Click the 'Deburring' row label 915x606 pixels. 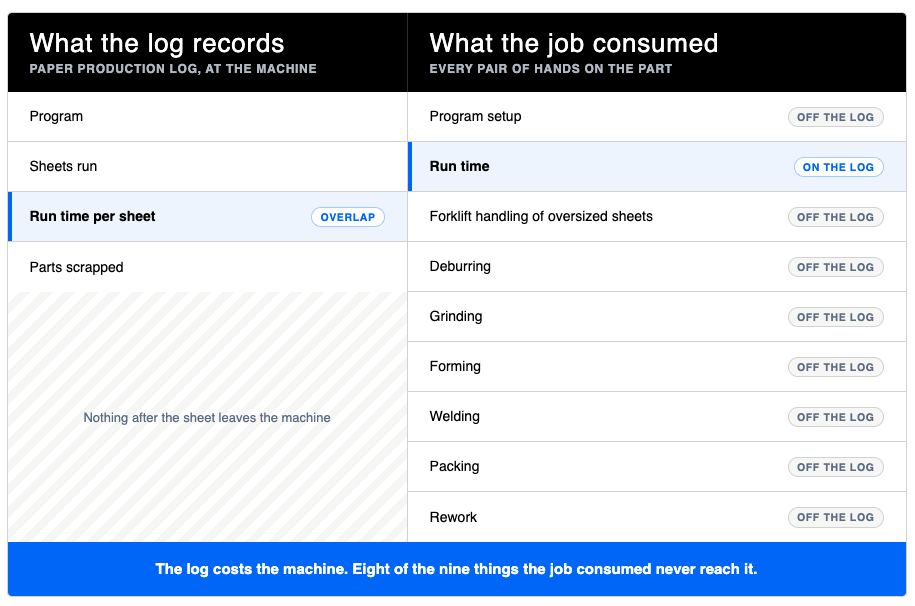(x=460, y=266)
